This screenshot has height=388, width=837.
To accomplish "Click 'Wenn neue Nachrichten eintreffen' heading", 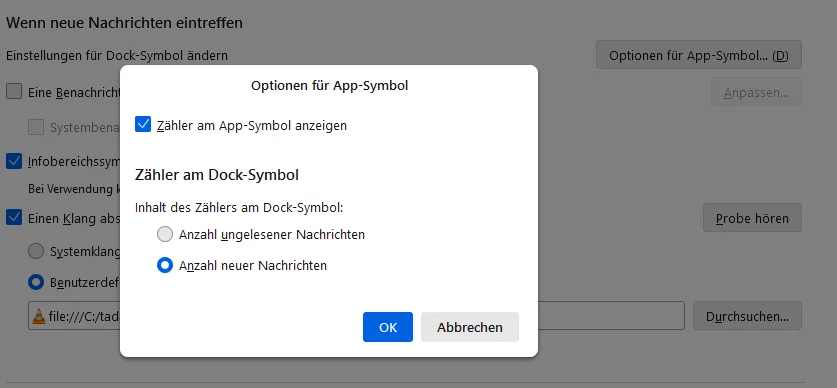I will [124, 23].
